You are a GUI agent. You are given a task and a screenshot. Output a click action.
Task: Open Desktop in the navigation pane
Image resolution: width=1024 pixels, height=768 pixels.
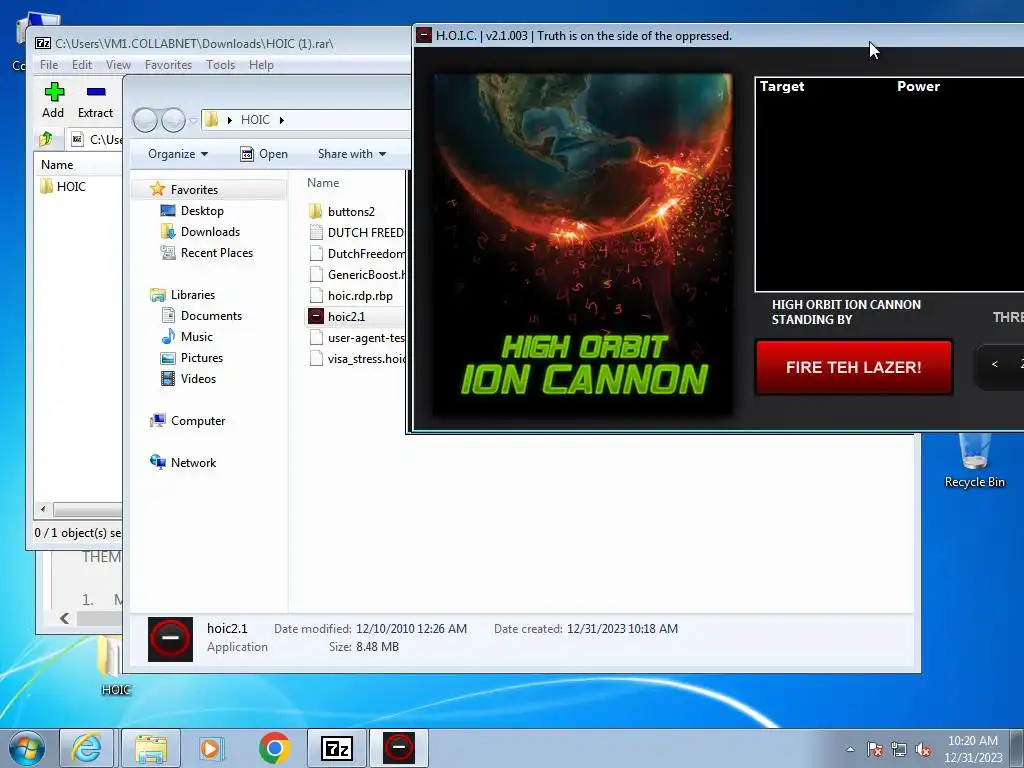tap(202, 211)
